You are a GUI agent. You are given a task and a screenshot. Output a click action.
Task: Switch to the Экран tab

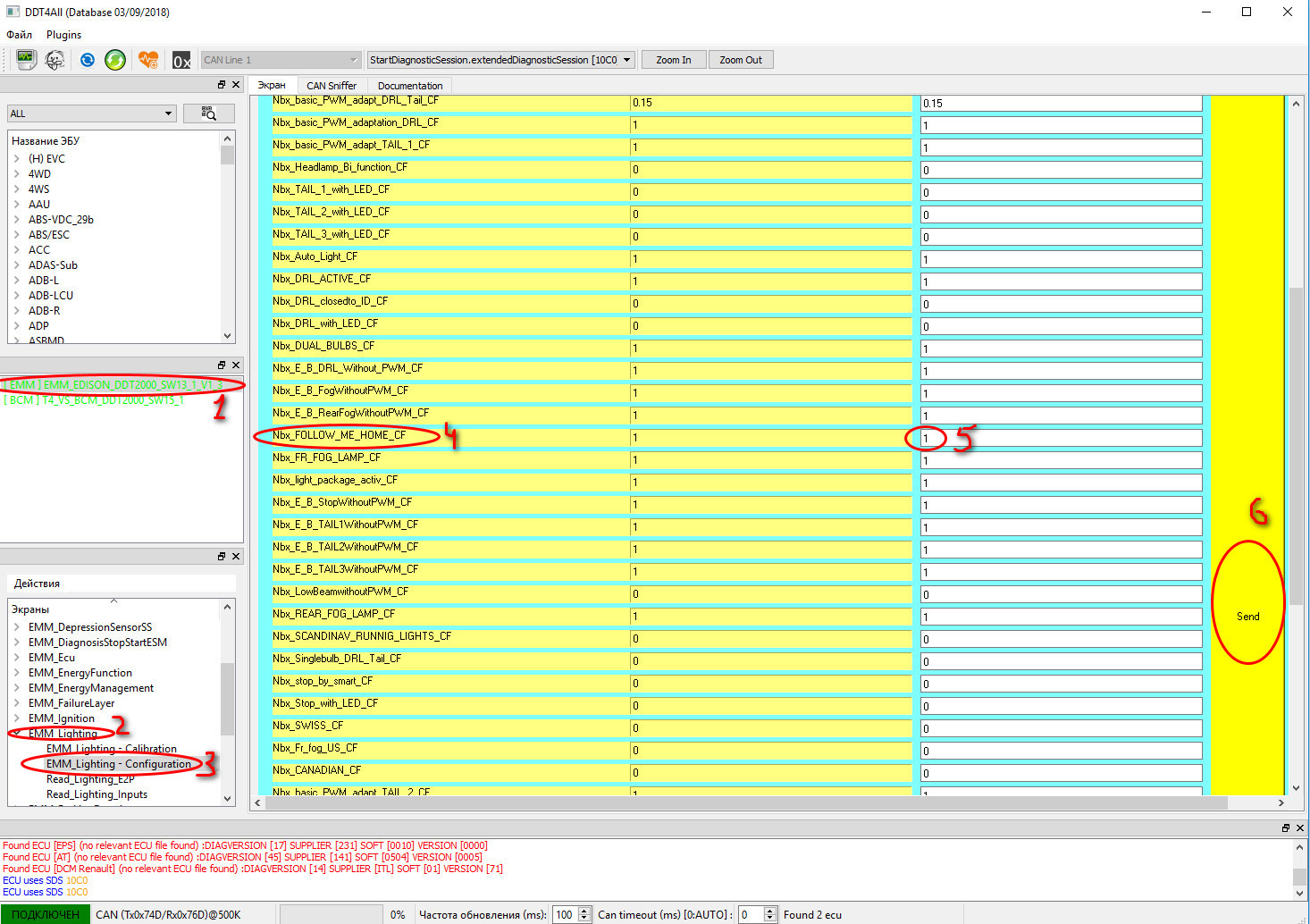[x=272, y=85]
